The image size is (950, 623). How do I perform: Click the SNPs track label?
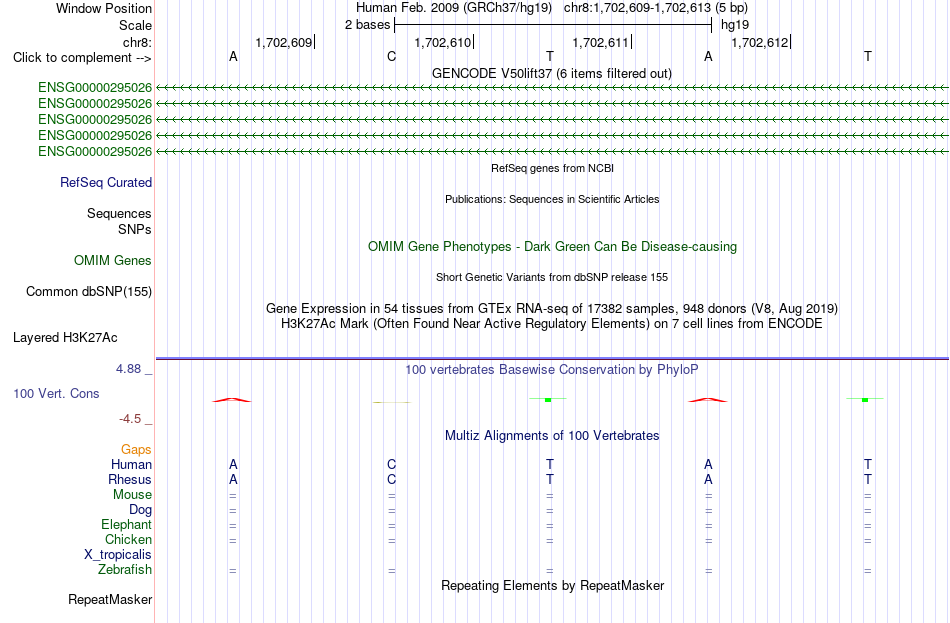point(135,229)
